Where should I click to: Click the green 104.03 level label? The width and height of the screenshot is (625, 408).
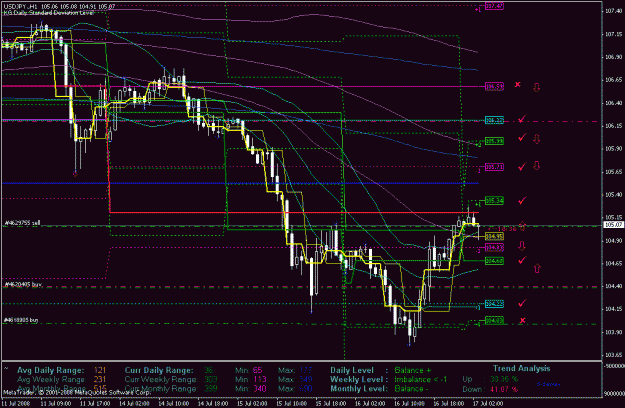494,320
